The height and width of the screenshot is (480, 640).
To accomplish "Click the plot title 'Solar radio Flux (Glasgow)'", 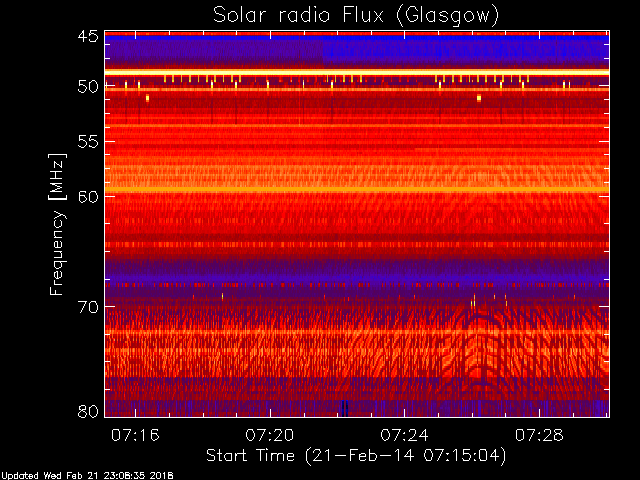I will [x=356, y=16].
